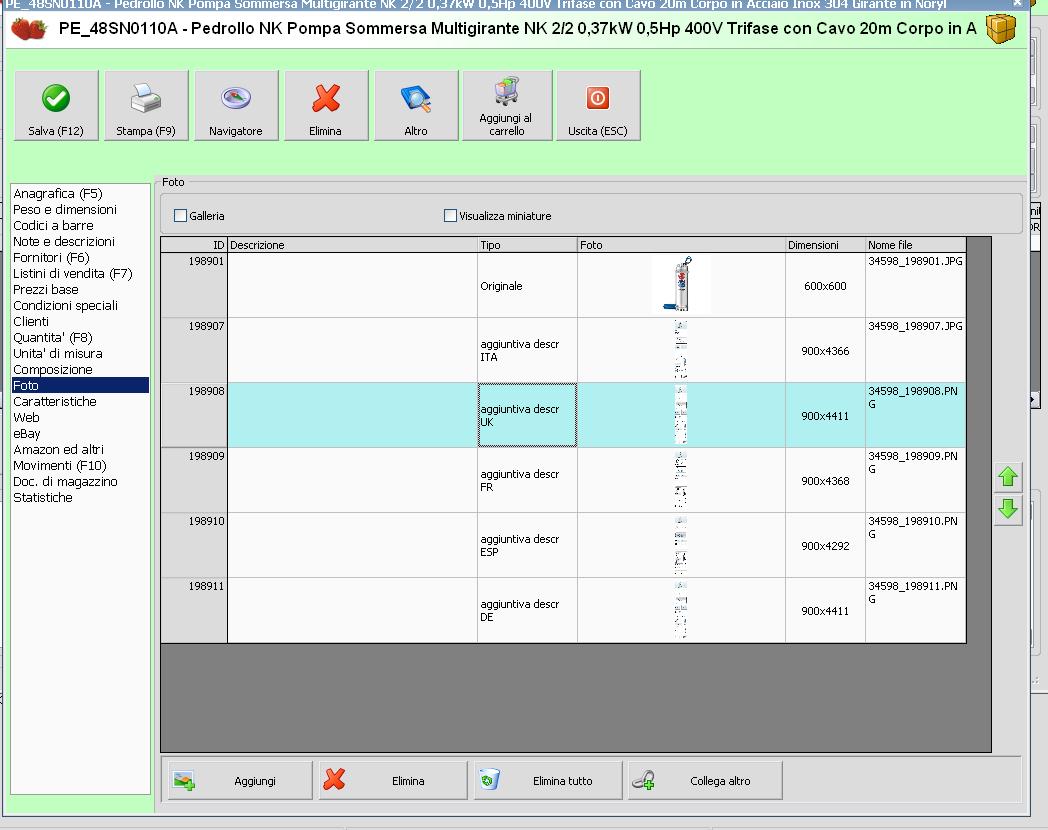Select Unita' di misura section

57,354
